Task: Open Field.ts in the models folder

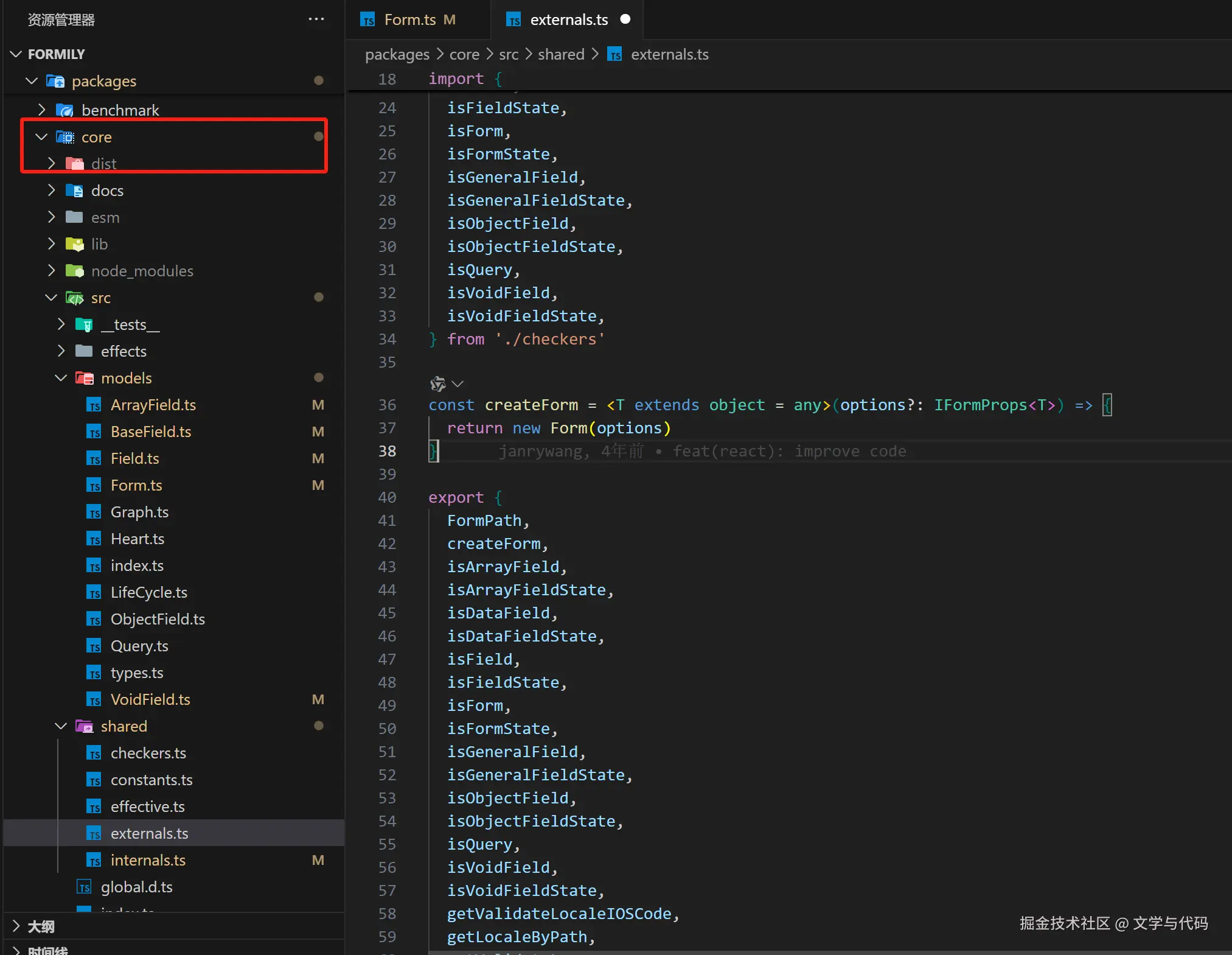Action: click(134, 458)
